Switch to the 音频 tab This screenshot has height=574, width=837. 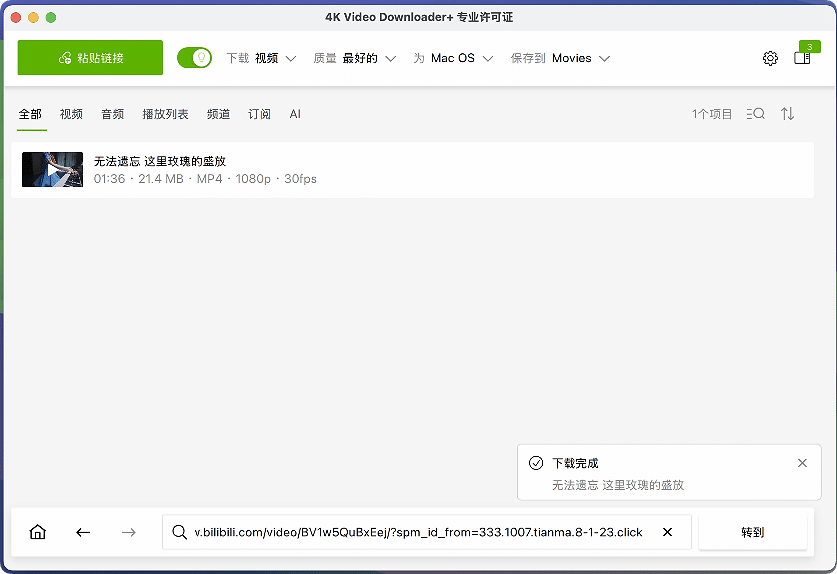point(113,114)
